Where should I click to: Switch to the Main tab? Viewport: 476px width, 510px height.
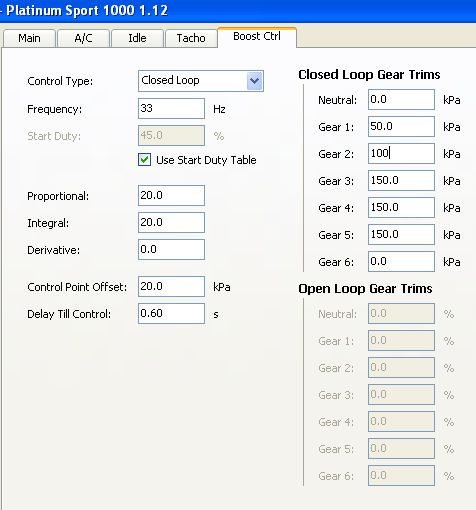pos(29,38)
